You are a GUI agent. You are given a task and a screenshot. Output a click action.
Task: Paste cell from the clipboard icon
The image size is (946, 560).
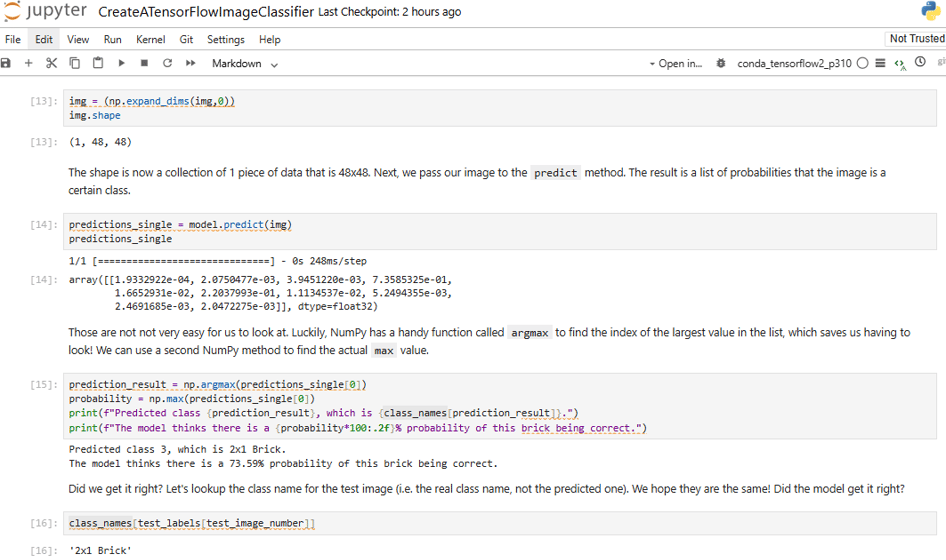tap(98, 63)
